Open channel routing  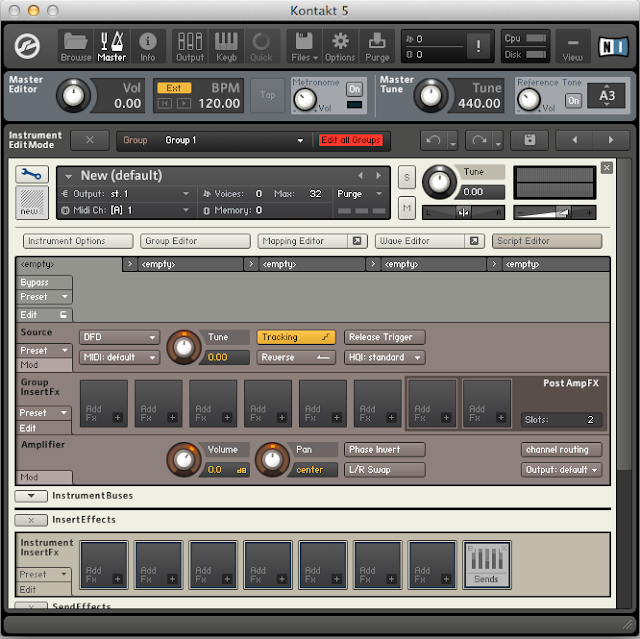coord(561,450)
